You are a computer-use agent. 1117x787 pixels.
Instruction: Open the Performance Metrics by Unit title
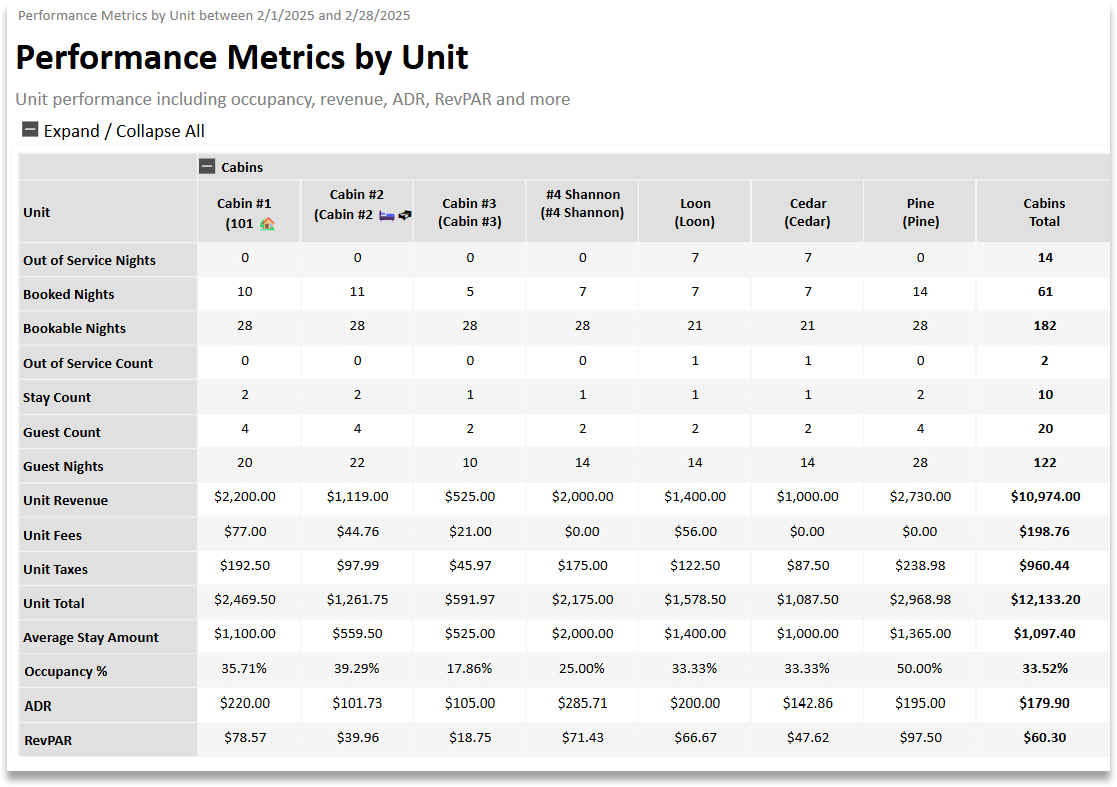click(242, 57)
